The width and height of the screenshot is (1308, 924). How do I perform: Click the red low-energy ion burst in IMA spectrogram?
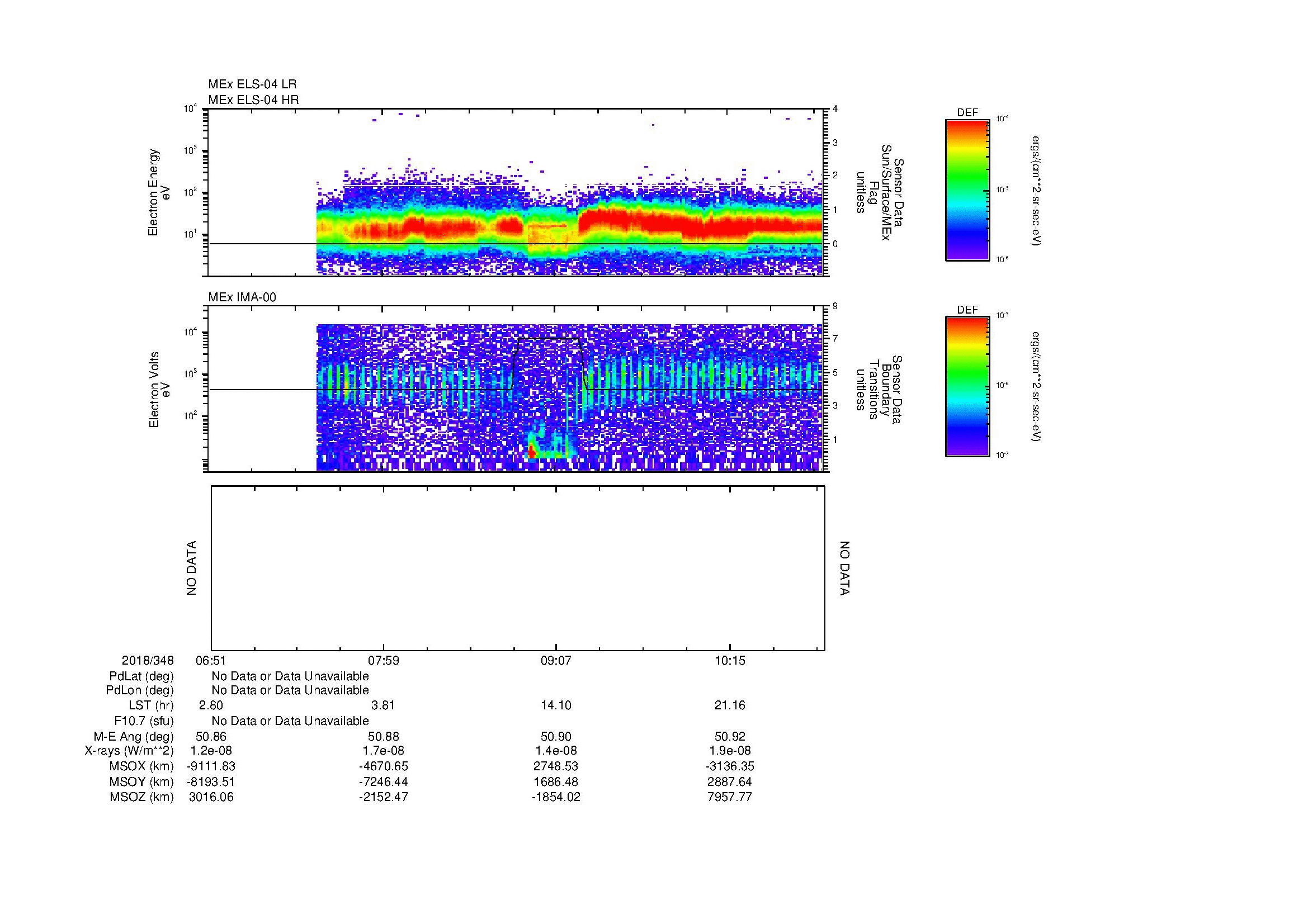532,452
